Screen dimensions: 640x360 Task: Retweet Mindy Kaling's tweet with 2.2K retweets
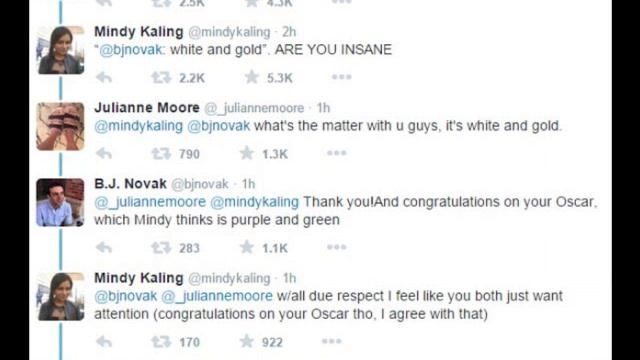[x=161, y=77]
